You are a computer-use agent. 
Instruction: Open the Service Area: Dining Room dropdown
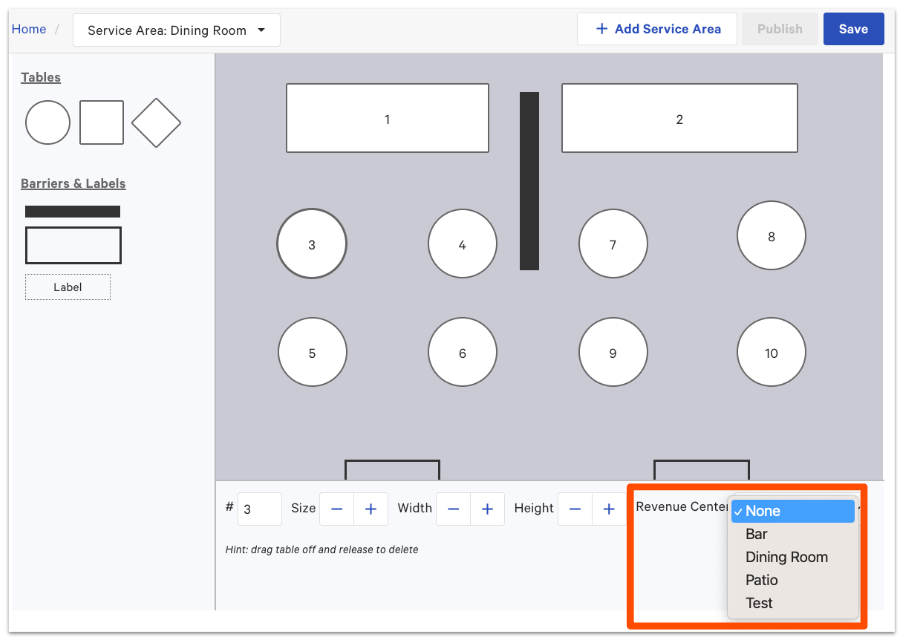tap(177, 30)
